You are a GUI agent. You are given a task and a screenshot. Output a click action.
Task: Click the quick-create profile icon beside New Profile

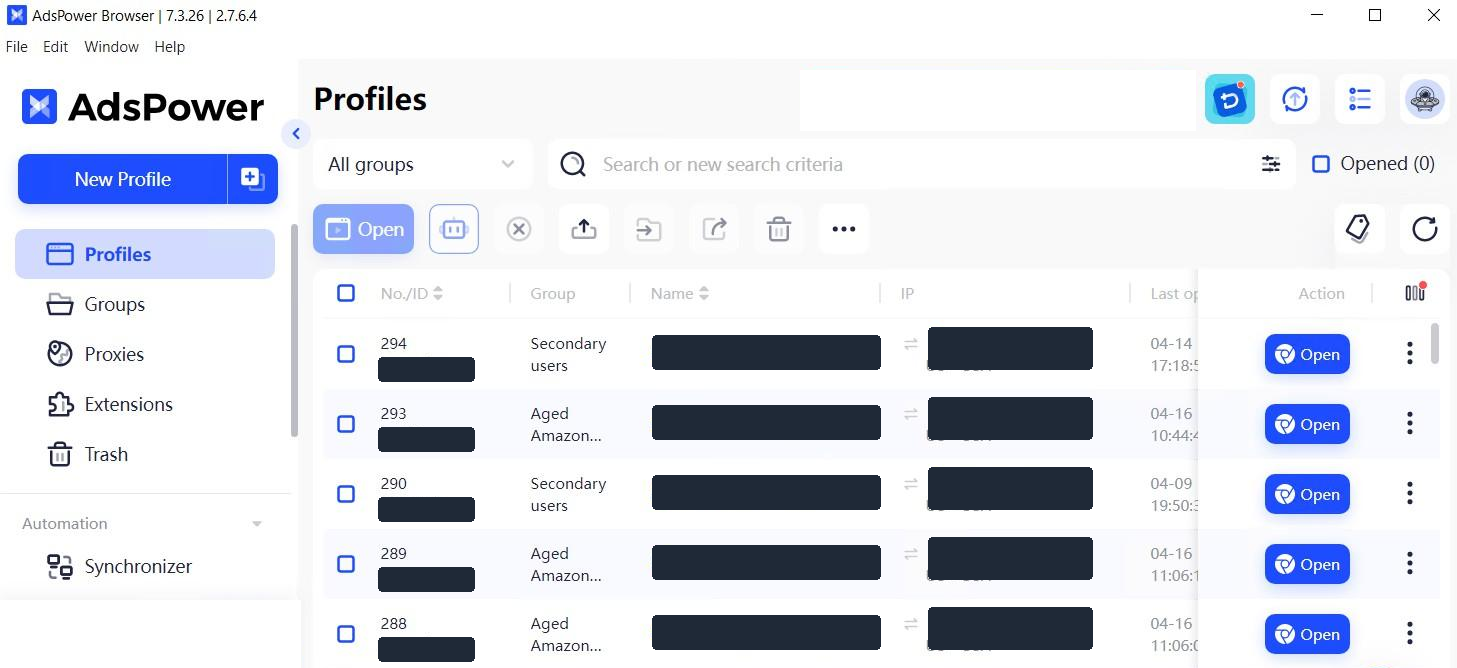pos(253,179)
